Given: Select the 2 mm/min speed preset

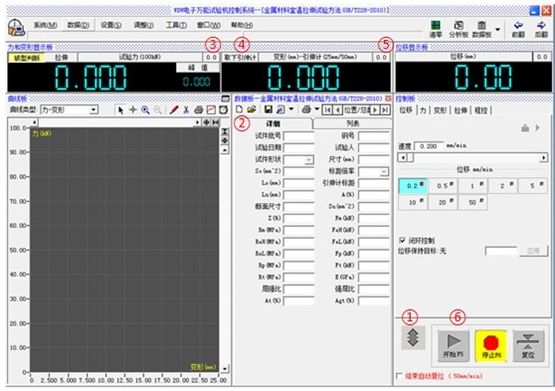Looking at the screenshot, I should click(x=503, y=186).
